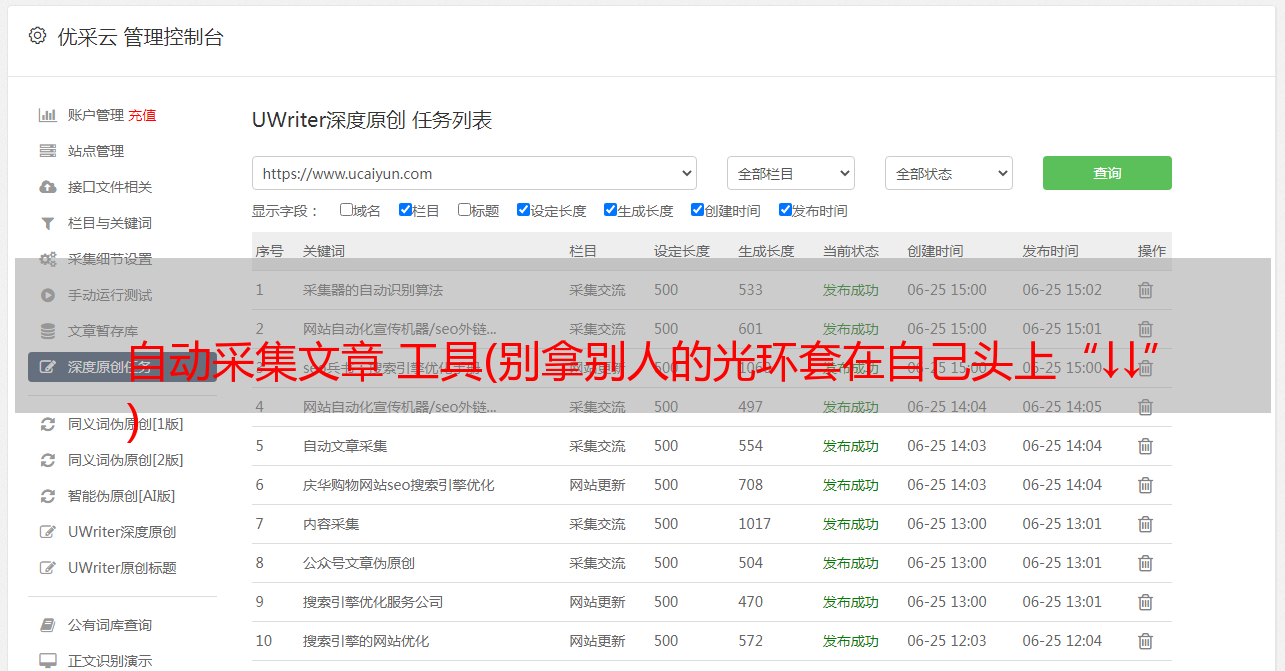Click 网站更新 category in row 6

coord(598,485)
